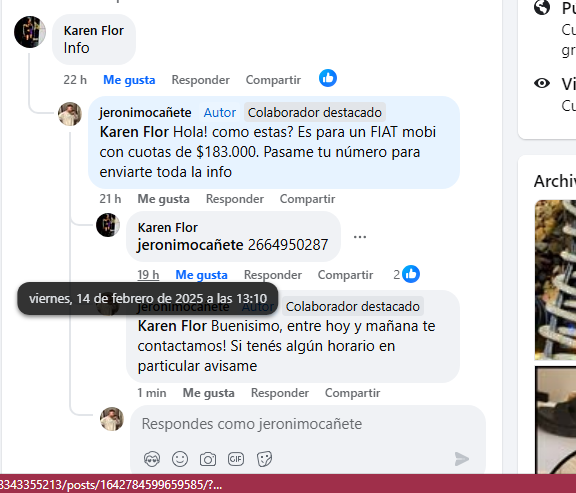The width and height of the screenshot is (576, 493).
Task: Toggle Me gusta on Karen Flor's Info comment
Action: [129, 80]
